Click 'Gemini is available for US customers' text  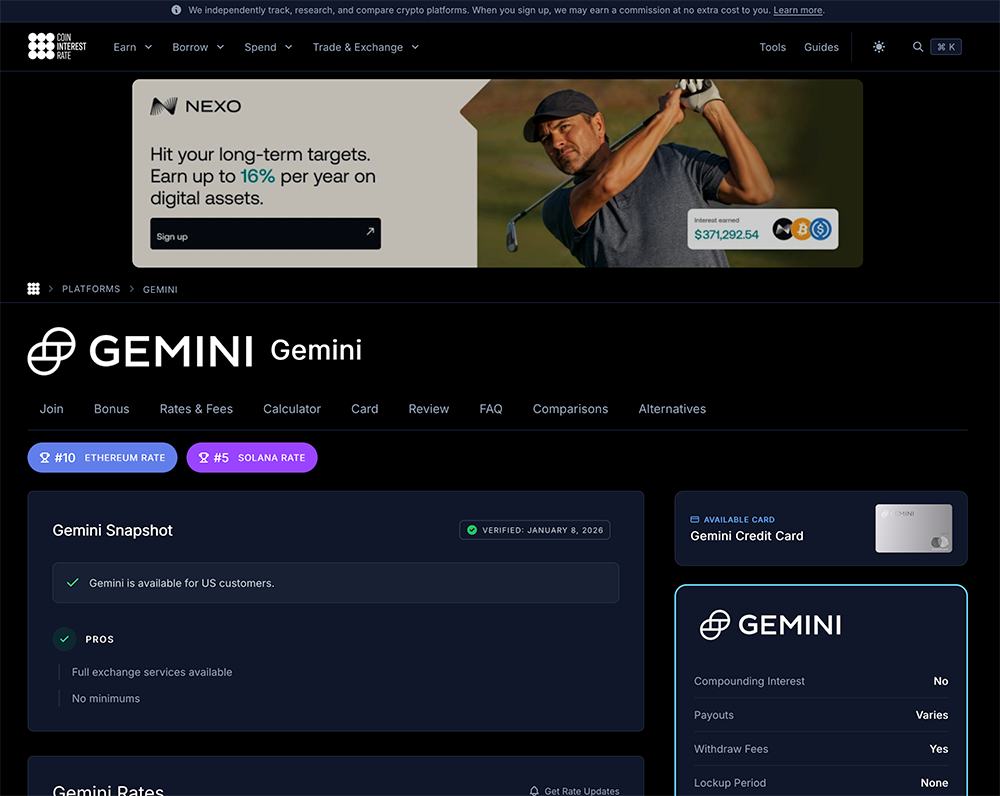(x=182, y=583)
